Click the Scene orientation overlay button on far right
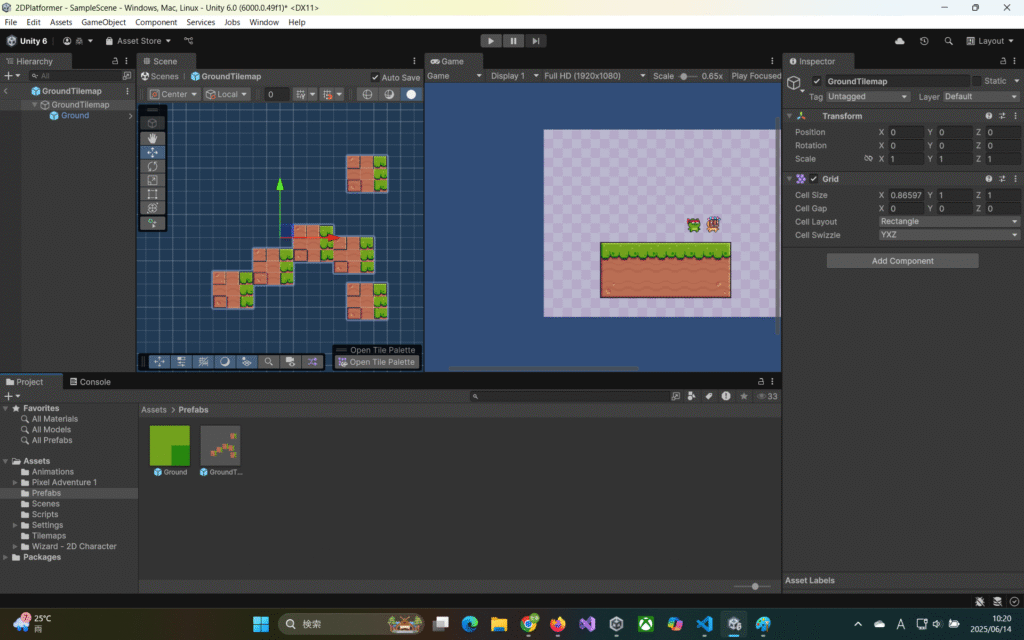Screen dimensions: 1024x640 (312, 362)
